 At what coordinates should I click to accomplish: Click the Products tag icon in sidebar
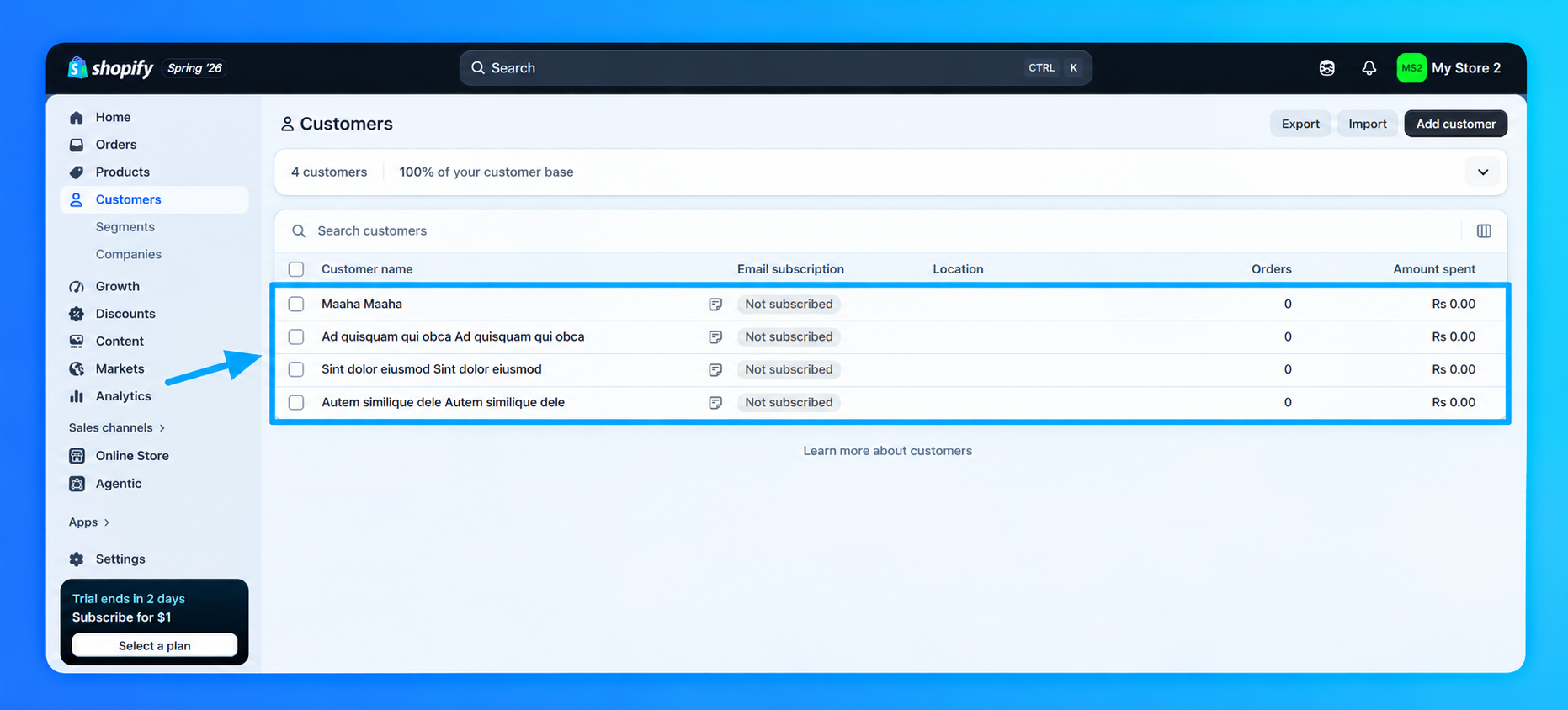[77, 172]
